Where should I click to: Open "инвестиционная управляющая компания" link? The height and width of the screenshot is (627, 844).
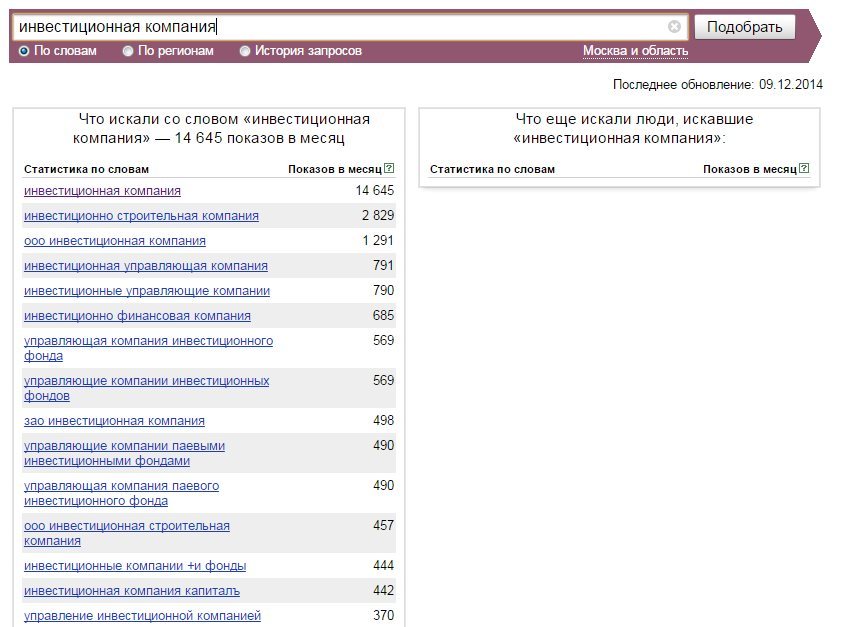tap(146, 266)
